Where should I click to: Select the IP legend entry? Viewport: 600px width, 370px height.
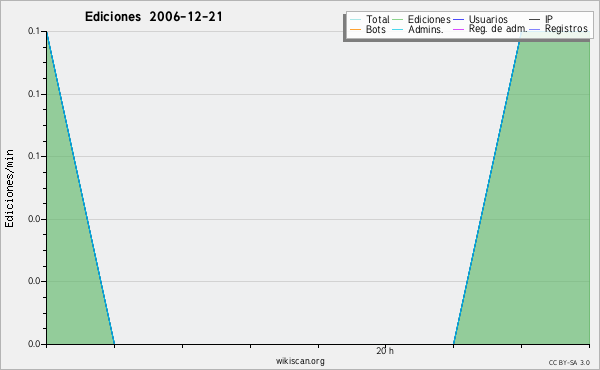pos(541,19)
